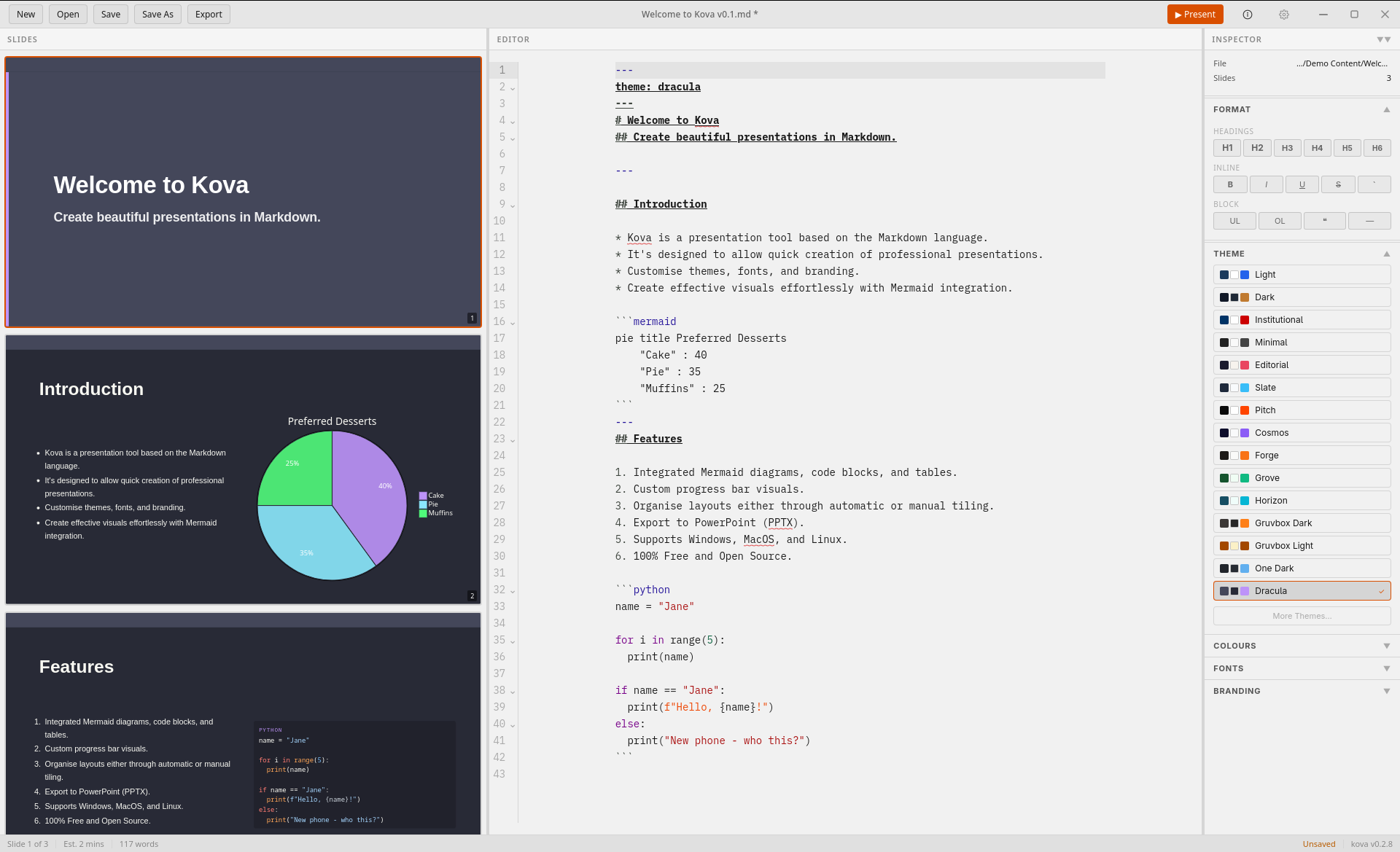Select the Dark theme
Image resolution: width=1400 pixels, height=852 pixels.
click(x=1302, y=297)
